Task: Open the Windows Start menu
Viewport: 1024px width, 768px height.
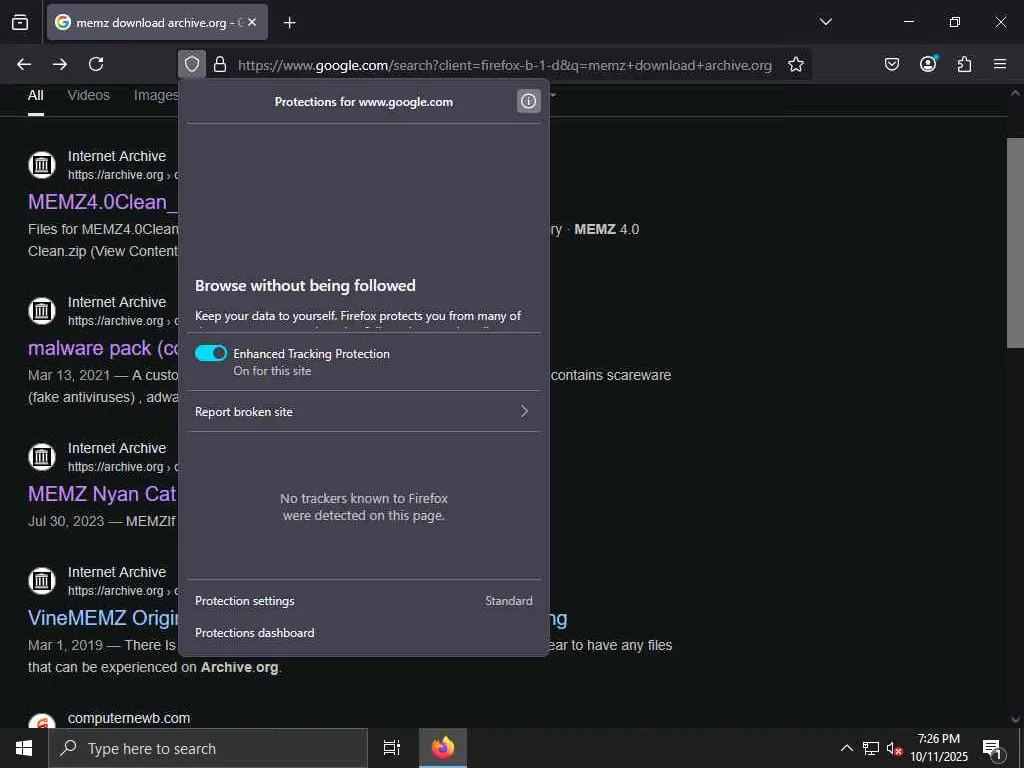Action: pos(24,748)
